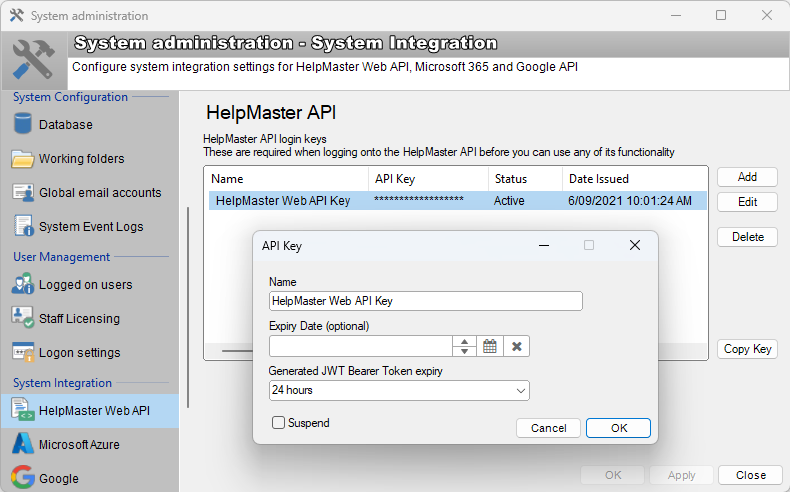
Task: Click the Delete button
Action: pos(747,237)
